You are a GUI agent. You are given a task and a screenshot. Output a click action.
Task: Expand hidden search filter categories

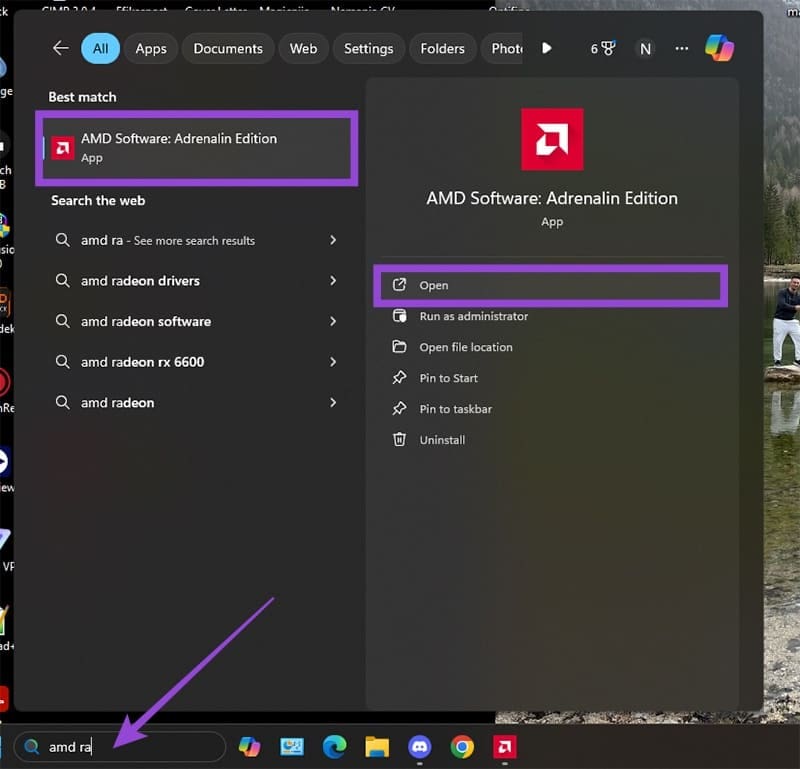[x=546, y=47]
